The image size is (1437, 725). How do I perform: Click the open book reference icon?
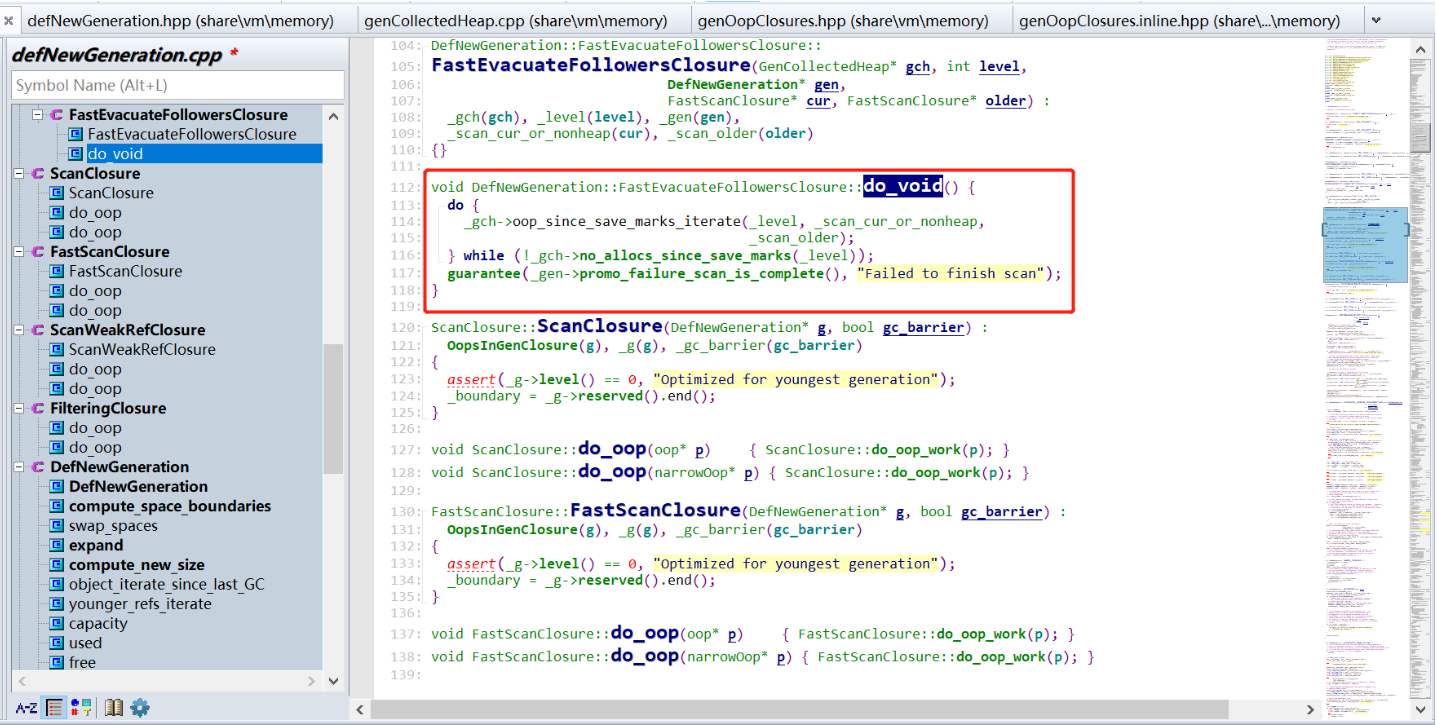click(114, 708)
